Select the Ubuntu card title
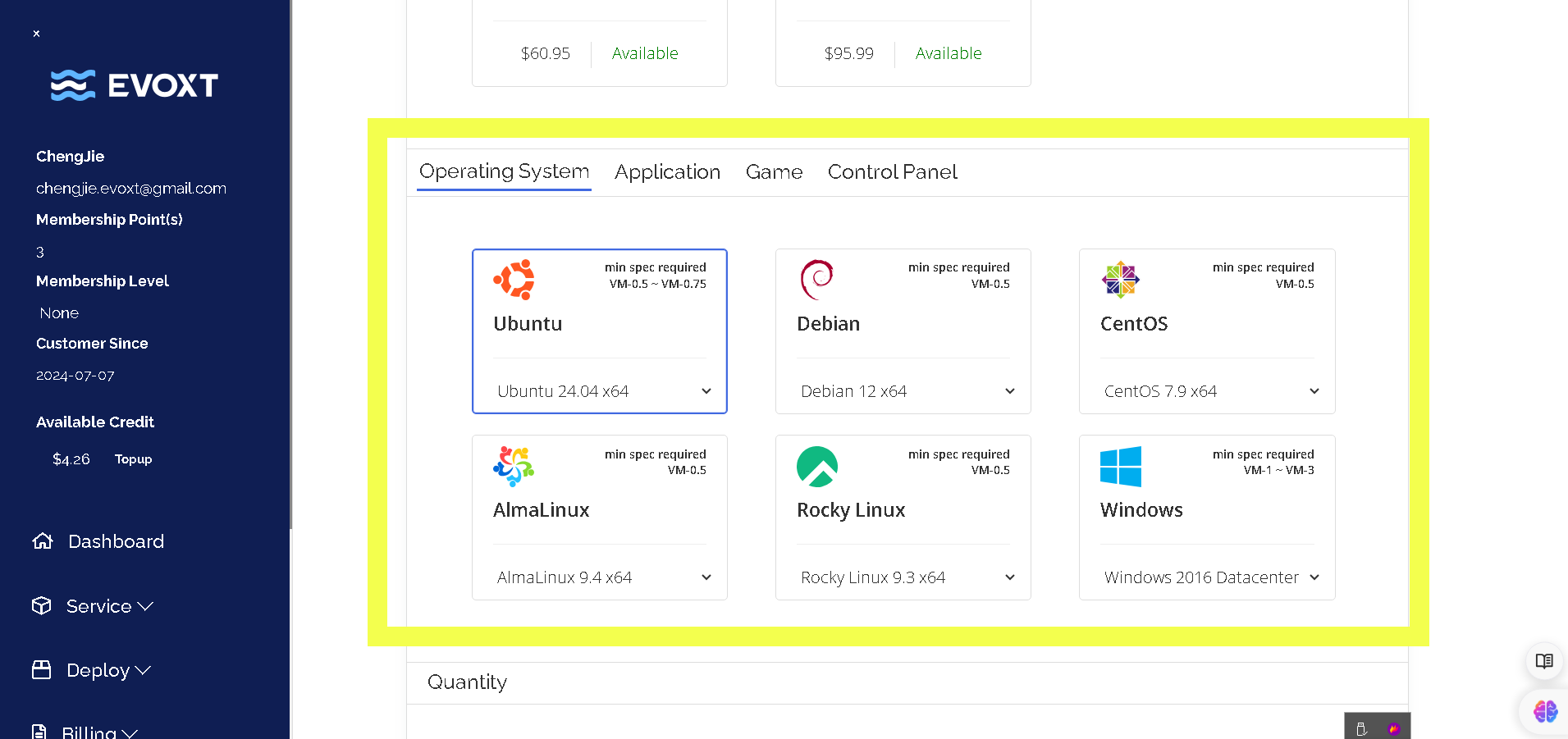1568x739 pixels. pos(528,324)
